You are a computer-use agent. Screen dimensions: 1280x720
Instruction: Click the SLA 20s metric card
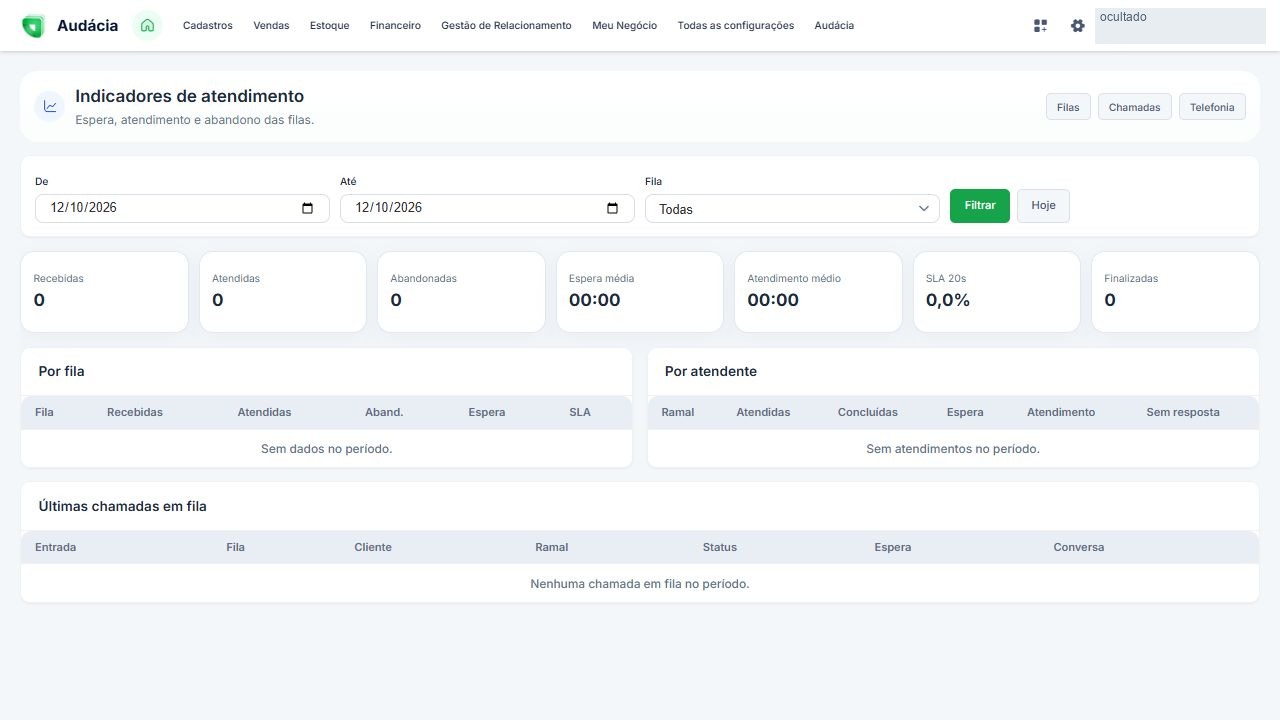pos(997,292)
